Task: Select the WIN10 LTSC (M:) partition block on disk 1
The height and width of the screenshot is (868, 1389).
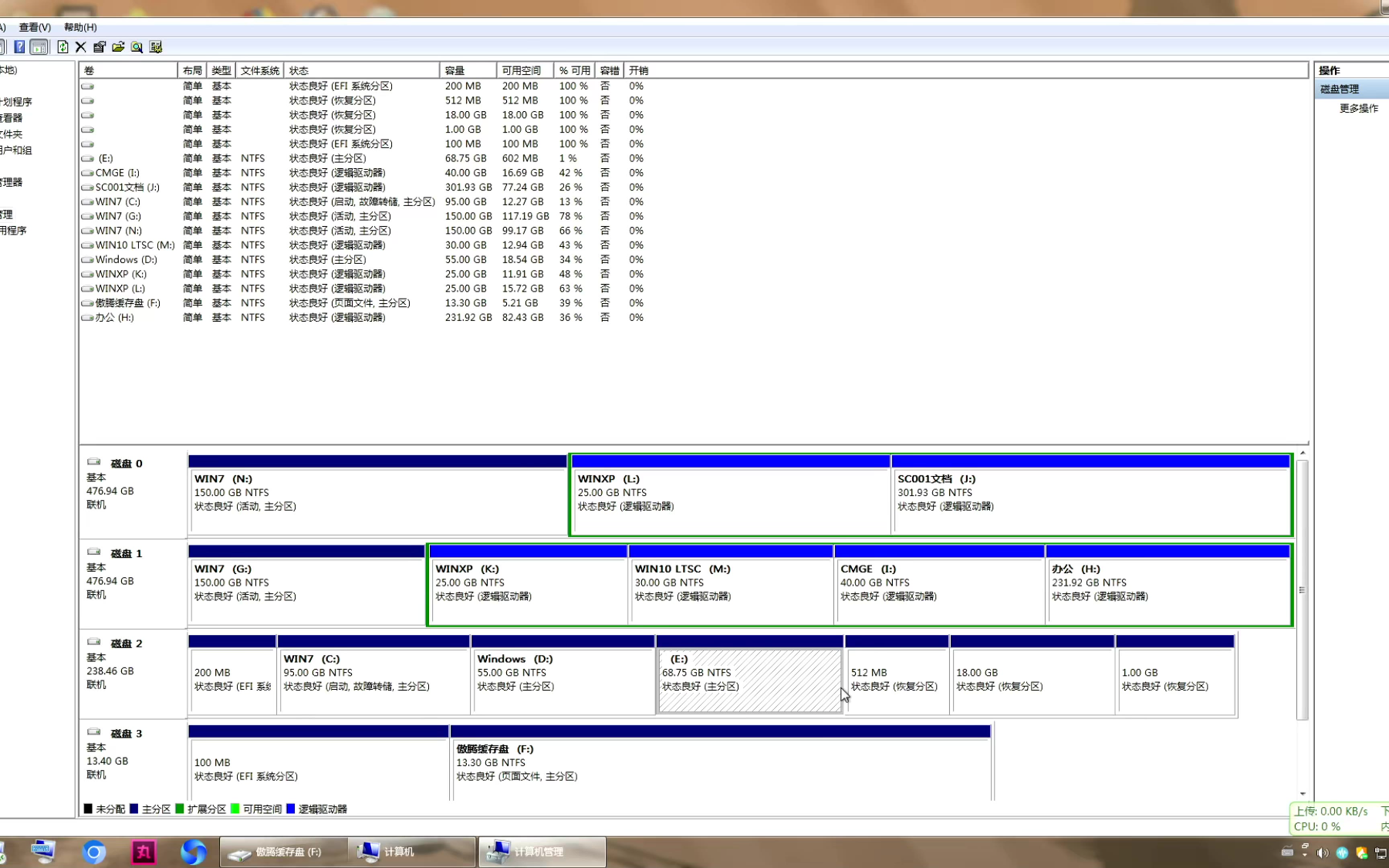Action: click(730, 586)
